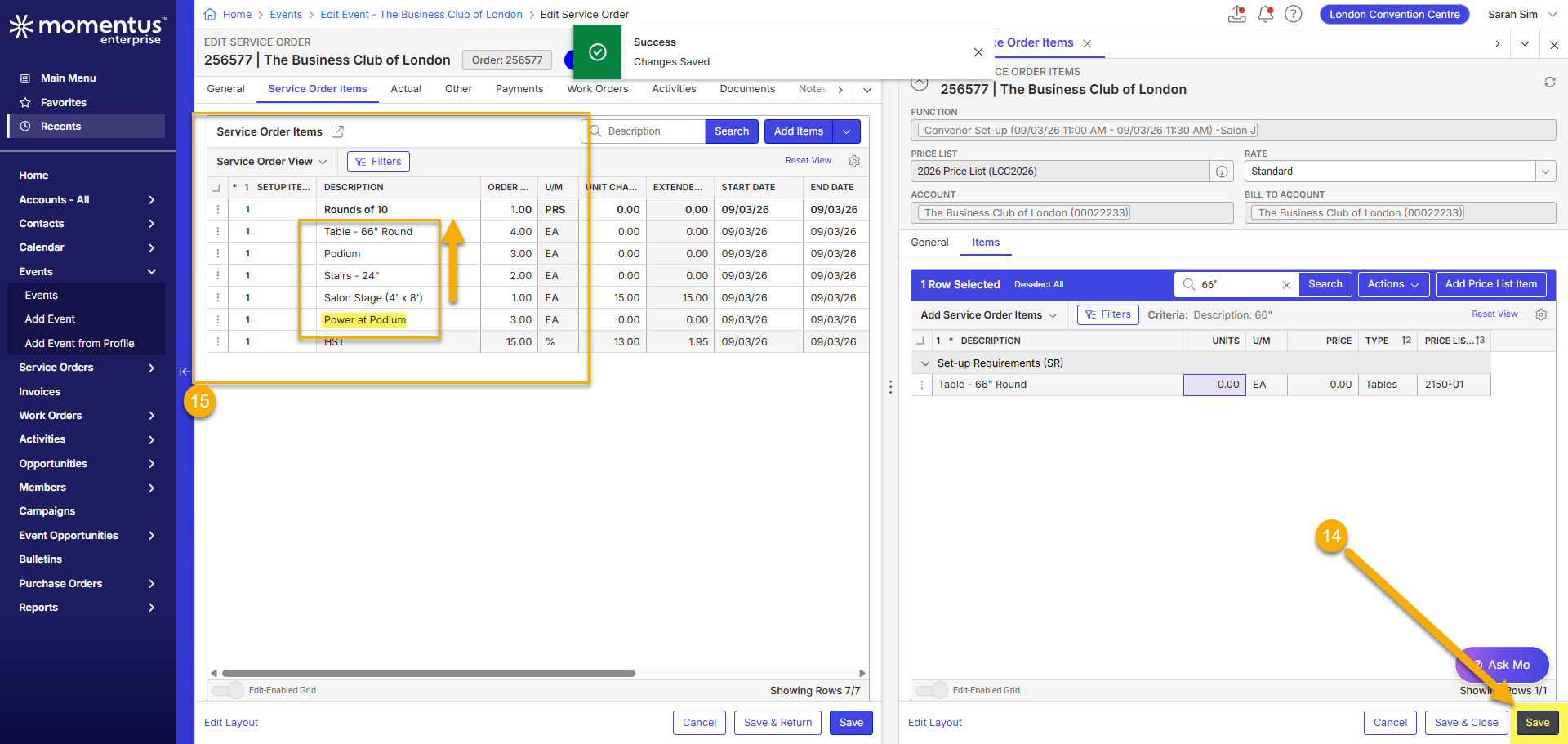The image size is (1568, 744).
Task: Click the panel splitter handle
Action: pos(890,388)
